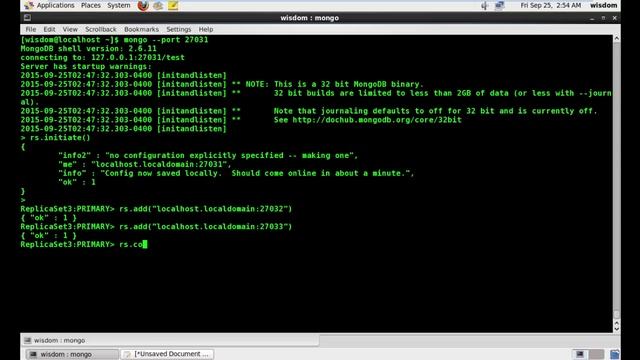
Task: Click the dochub.mongodb.org/core/32bit URL
Action: pyautogui.click(x=377, y=120)
